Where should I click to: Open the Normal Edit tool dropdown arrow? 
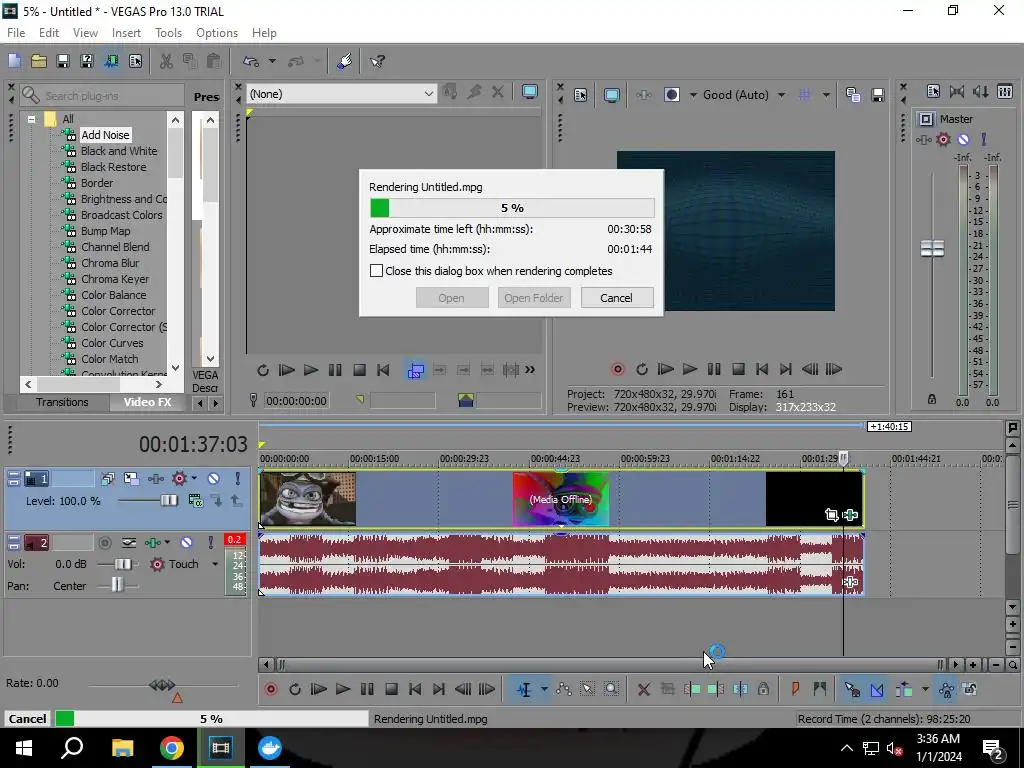[x=543, y=689]
